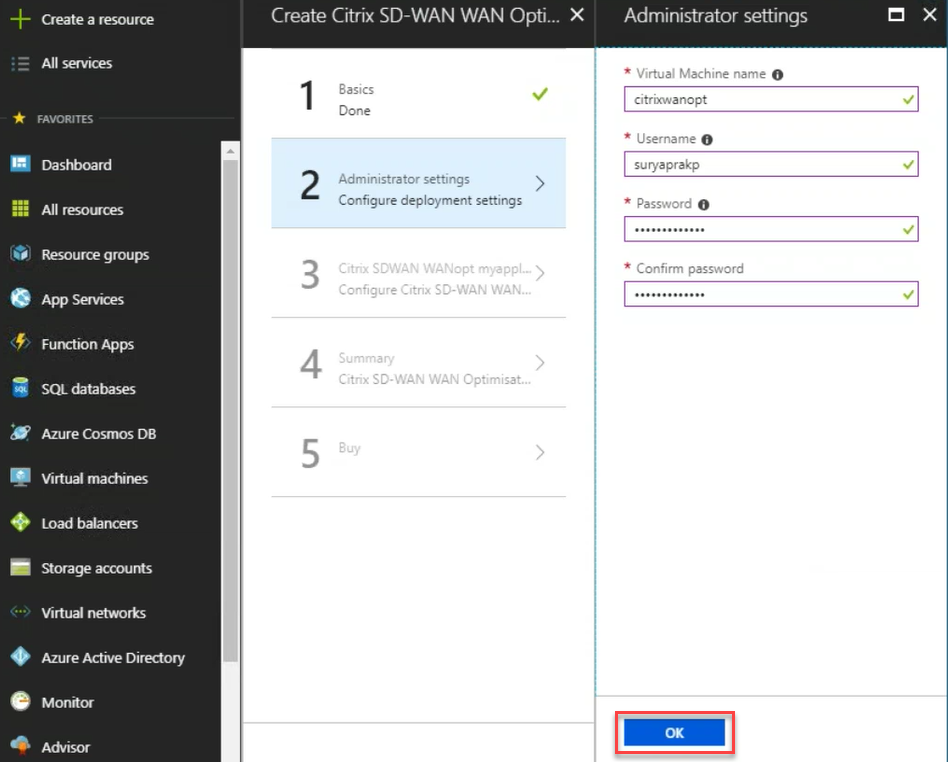Expand the step 5 Buy chevron
Viewport: 948px width, 762px height.
point(540,452)
